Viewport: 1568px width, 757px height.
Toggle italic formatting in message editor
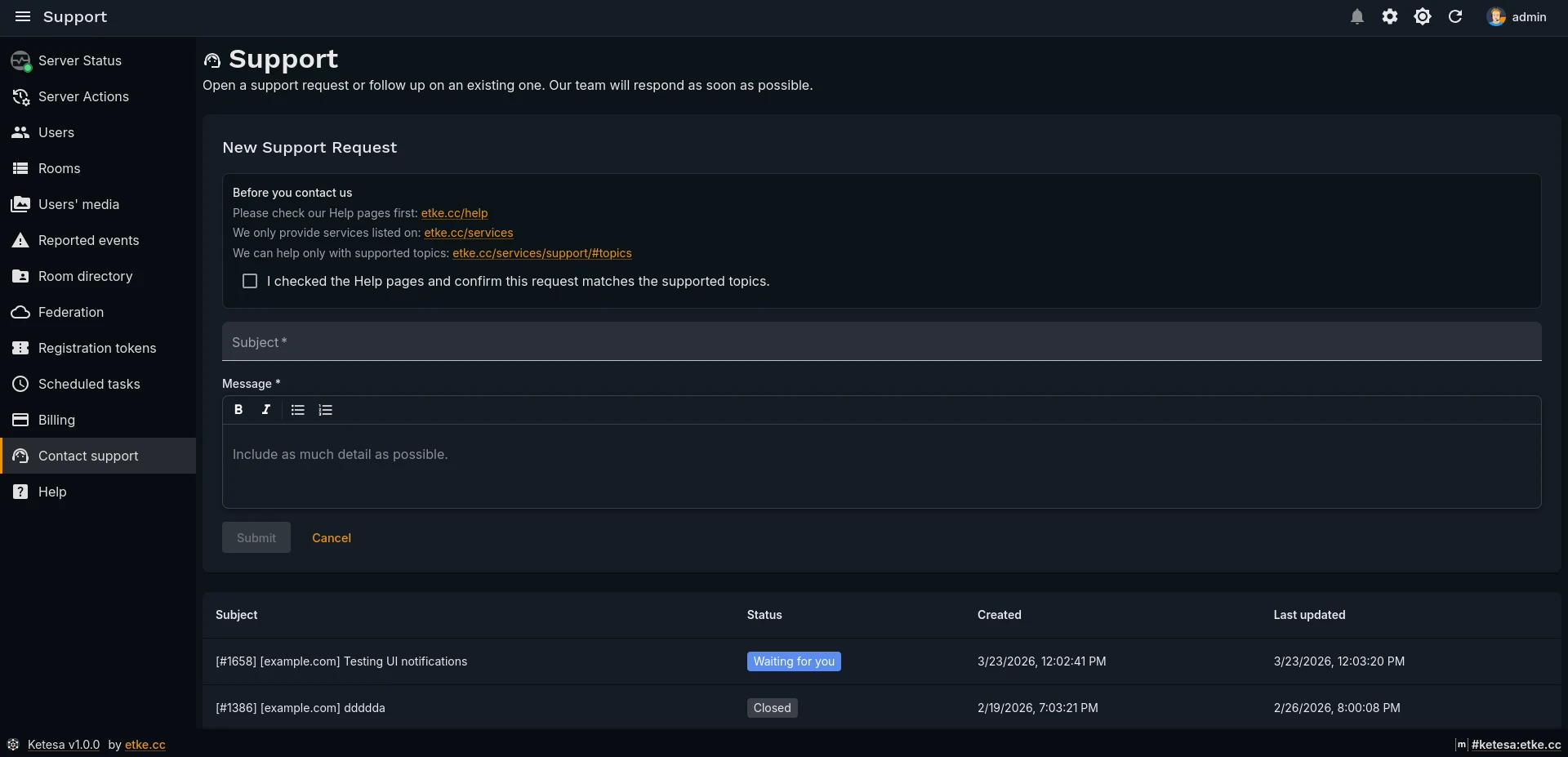pyautogui.click(x=265, y=410)
